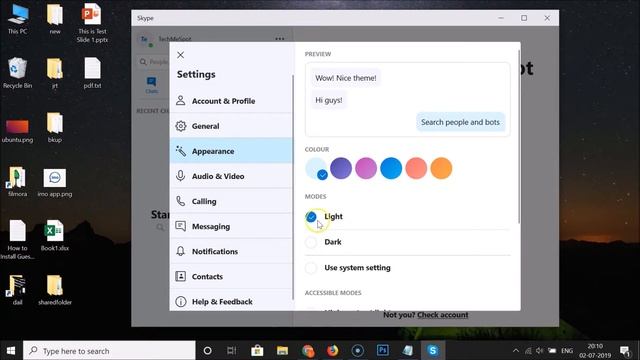Select Use system setting radio button
This screenshot has width=640, height=360.
click(x=311, y=268)
